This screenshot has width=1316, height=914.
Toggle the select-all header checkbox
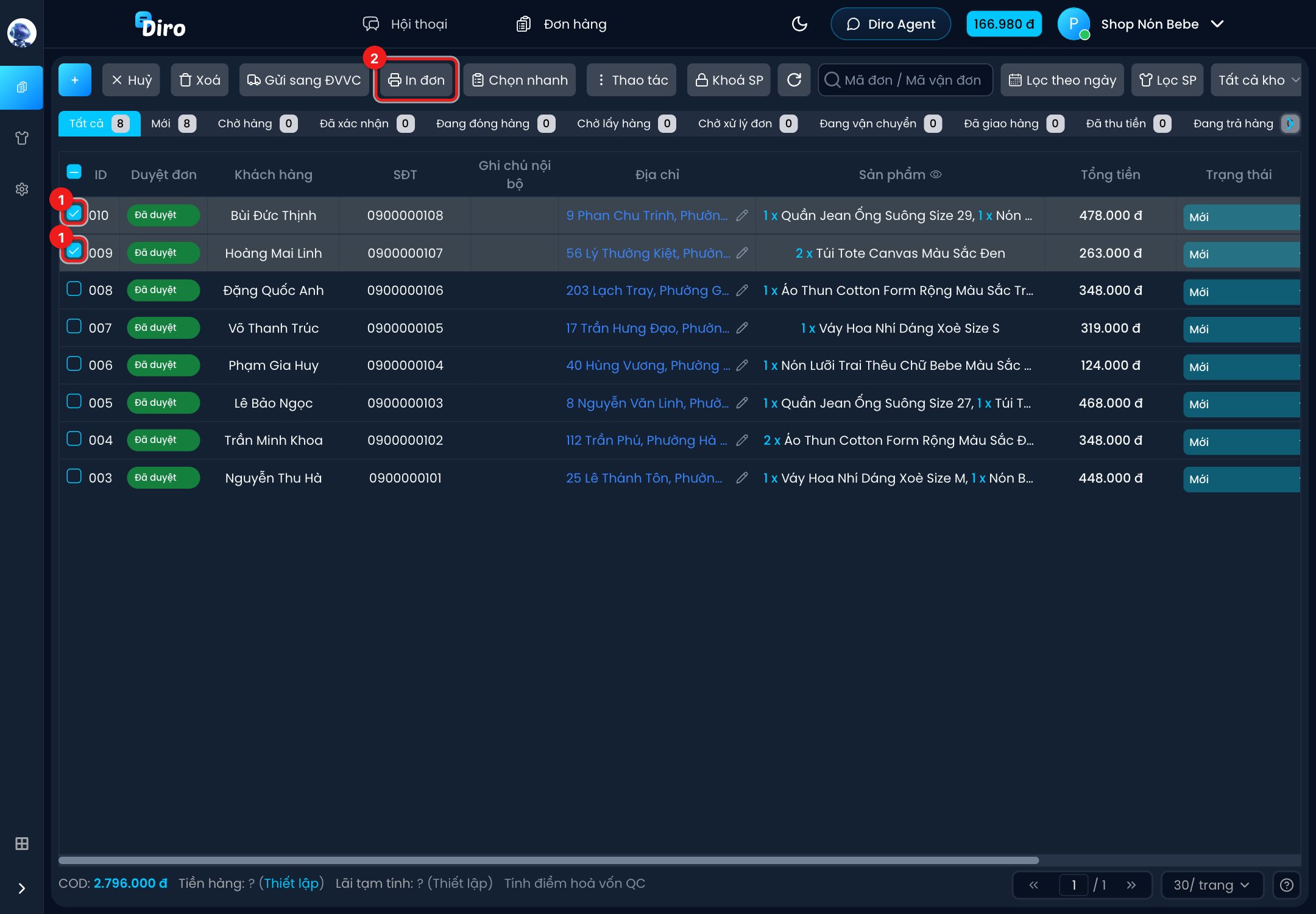74,172
